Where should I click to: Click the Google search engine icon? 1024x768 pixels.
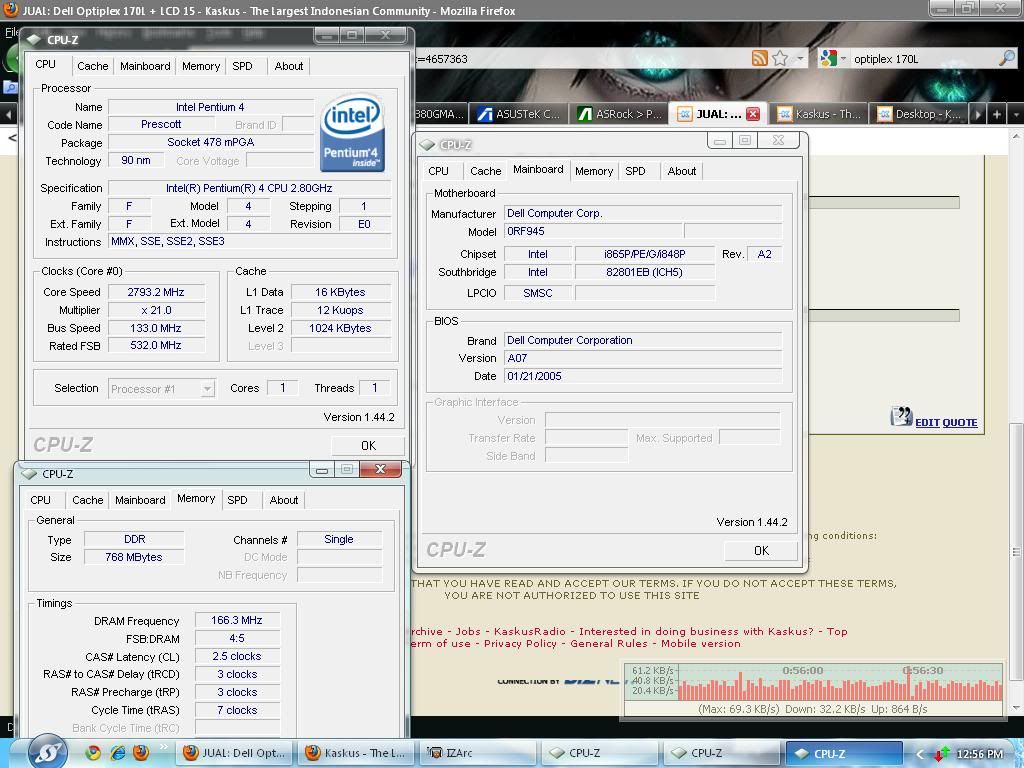(829, 58)
